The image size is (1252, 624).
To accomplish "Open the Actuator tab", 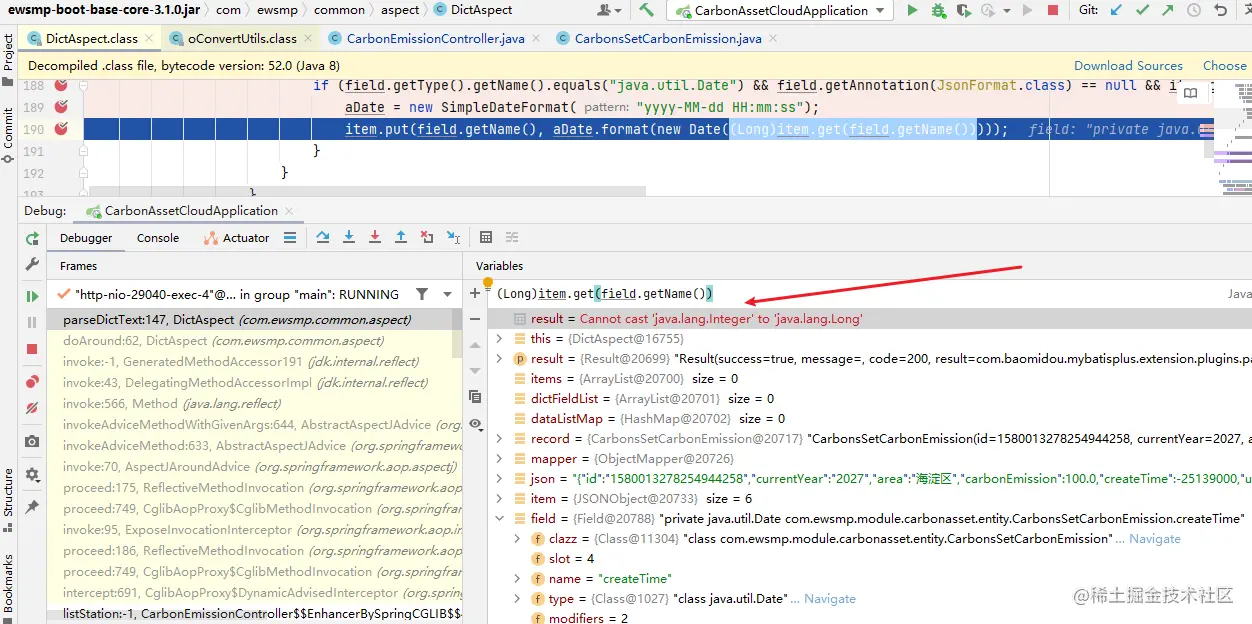I will (237, 238).
